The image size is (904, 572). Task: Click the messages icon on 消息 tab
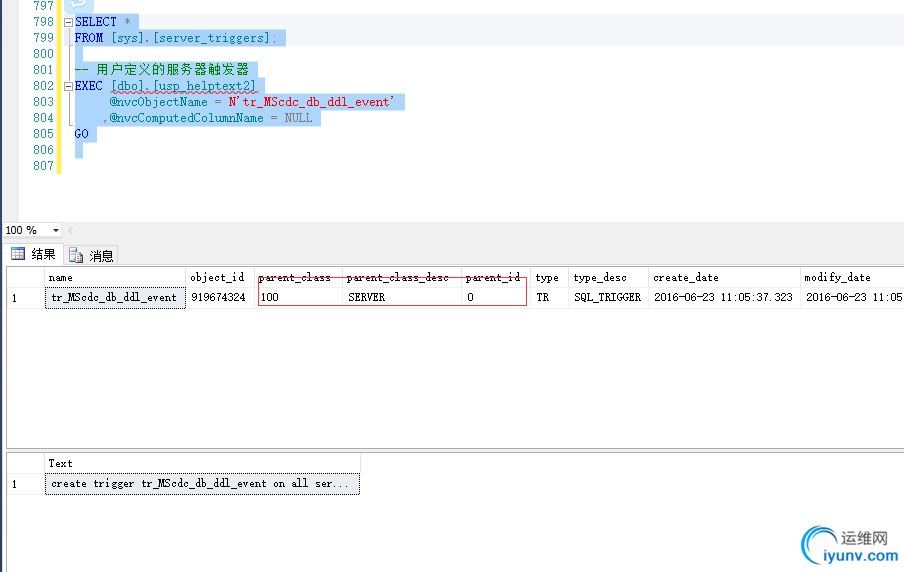(76, 255)
